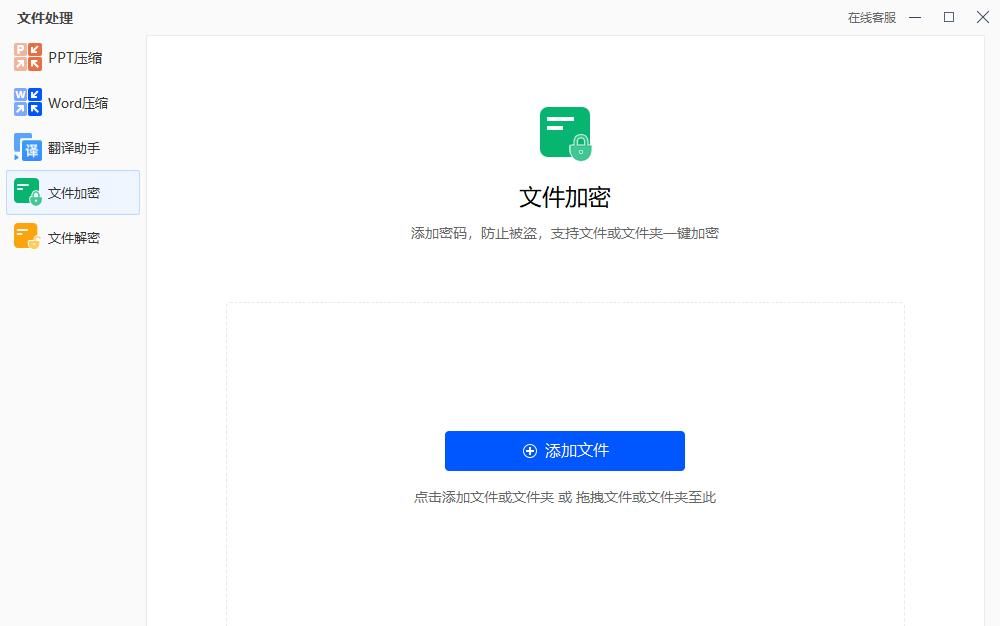The width and height of the screenshot is (1000, 626).
Task: Select the 翻译助手 sidebar entry
Action: pos(73,147)
